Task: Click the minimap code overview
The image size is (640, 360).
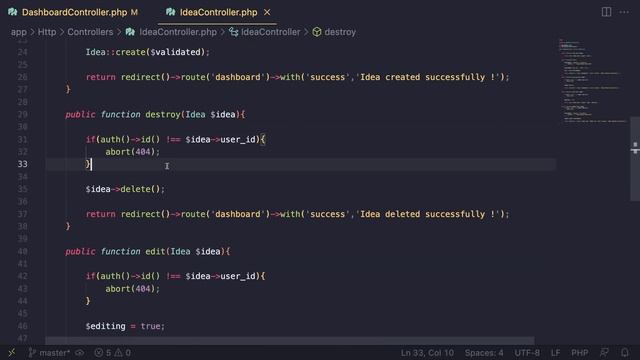Action: pos(593,81)
